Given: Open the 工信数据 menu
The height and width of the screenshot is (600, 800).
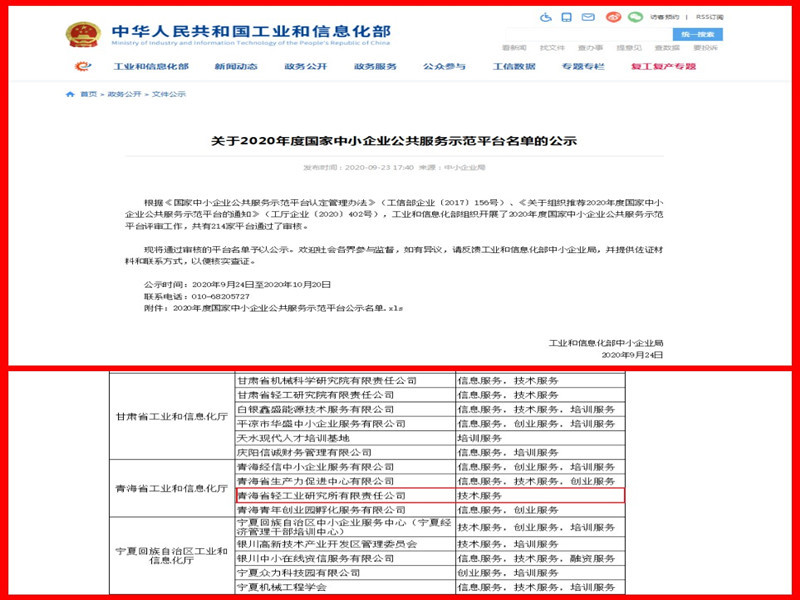Looking at the screenshot, I should pos(514,66).
